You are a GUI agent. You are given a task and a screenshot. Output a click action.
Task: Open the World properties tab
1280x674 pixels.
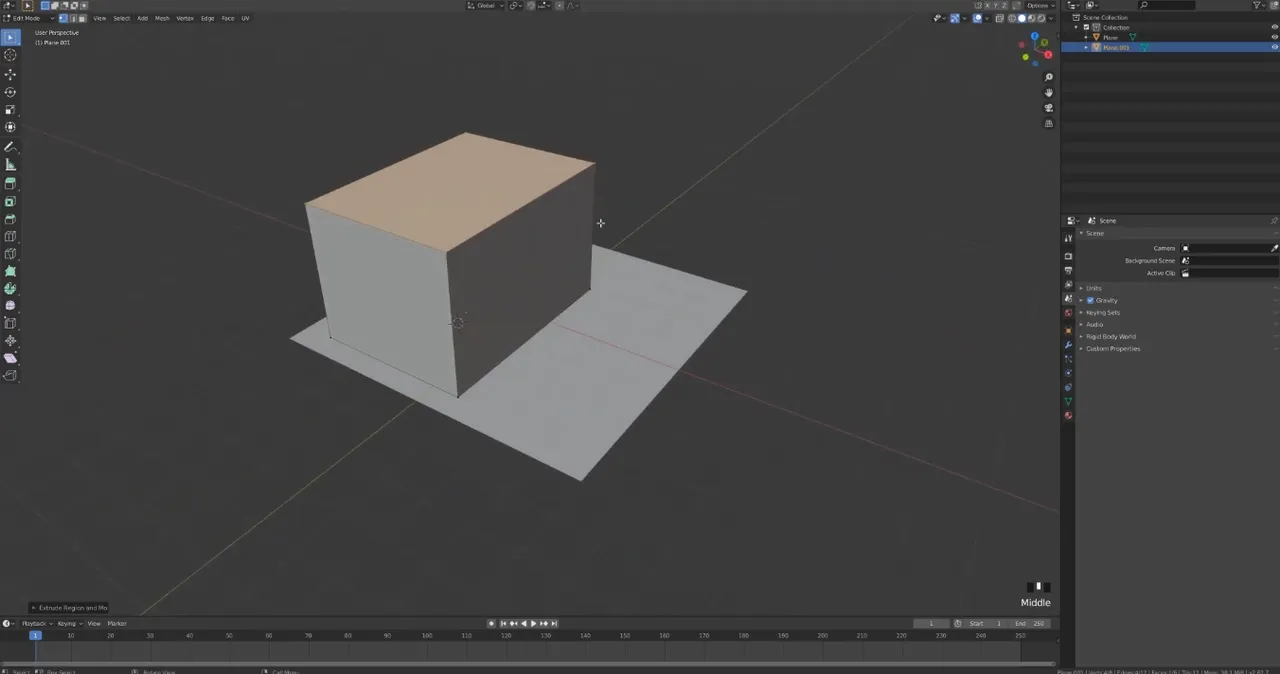coord(1068,313)
